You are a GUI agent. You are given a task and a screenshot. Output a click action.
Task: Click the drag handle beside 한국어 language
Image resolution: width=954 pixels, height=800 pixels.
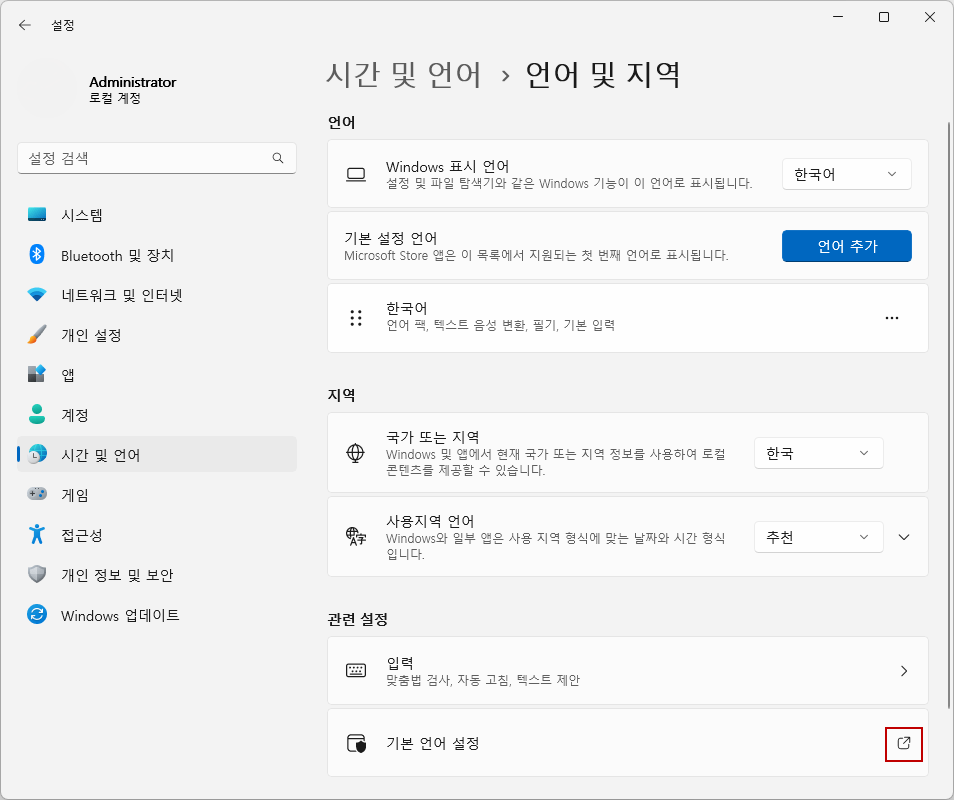tap(356, 318)
